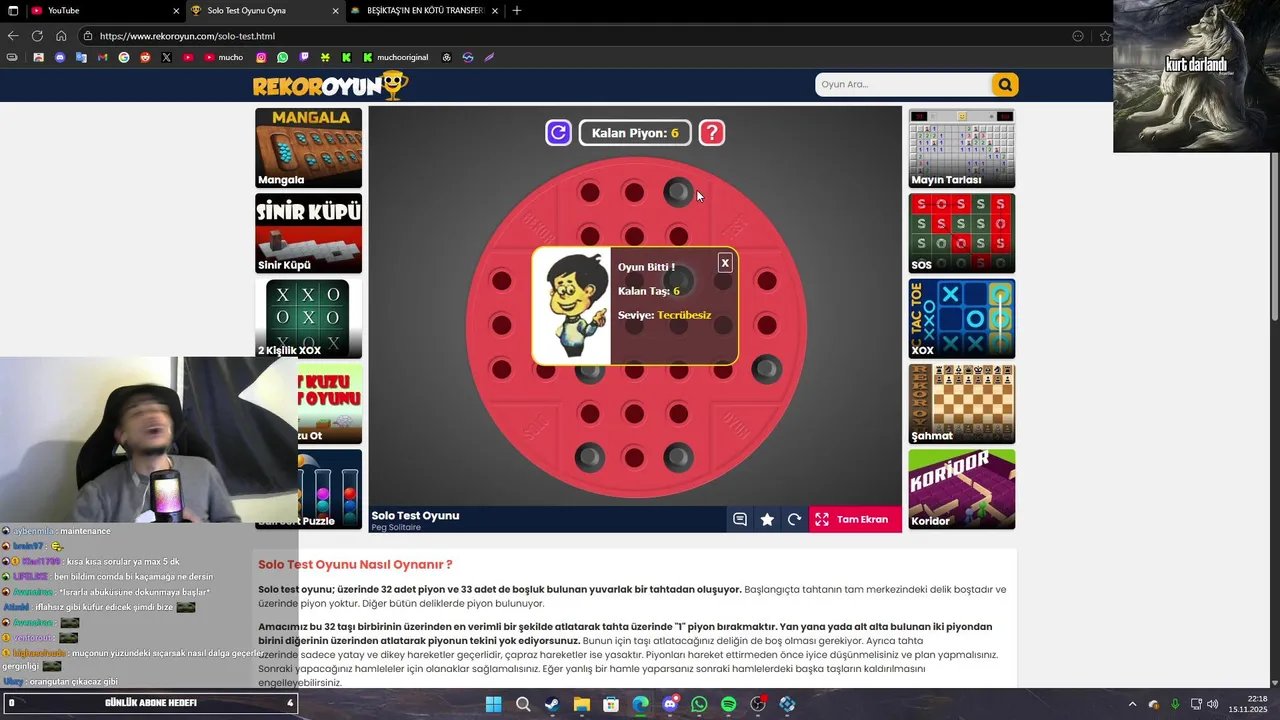Click the address bar URL
This screenshot has width=1280, height=720.
pos(187,36)
